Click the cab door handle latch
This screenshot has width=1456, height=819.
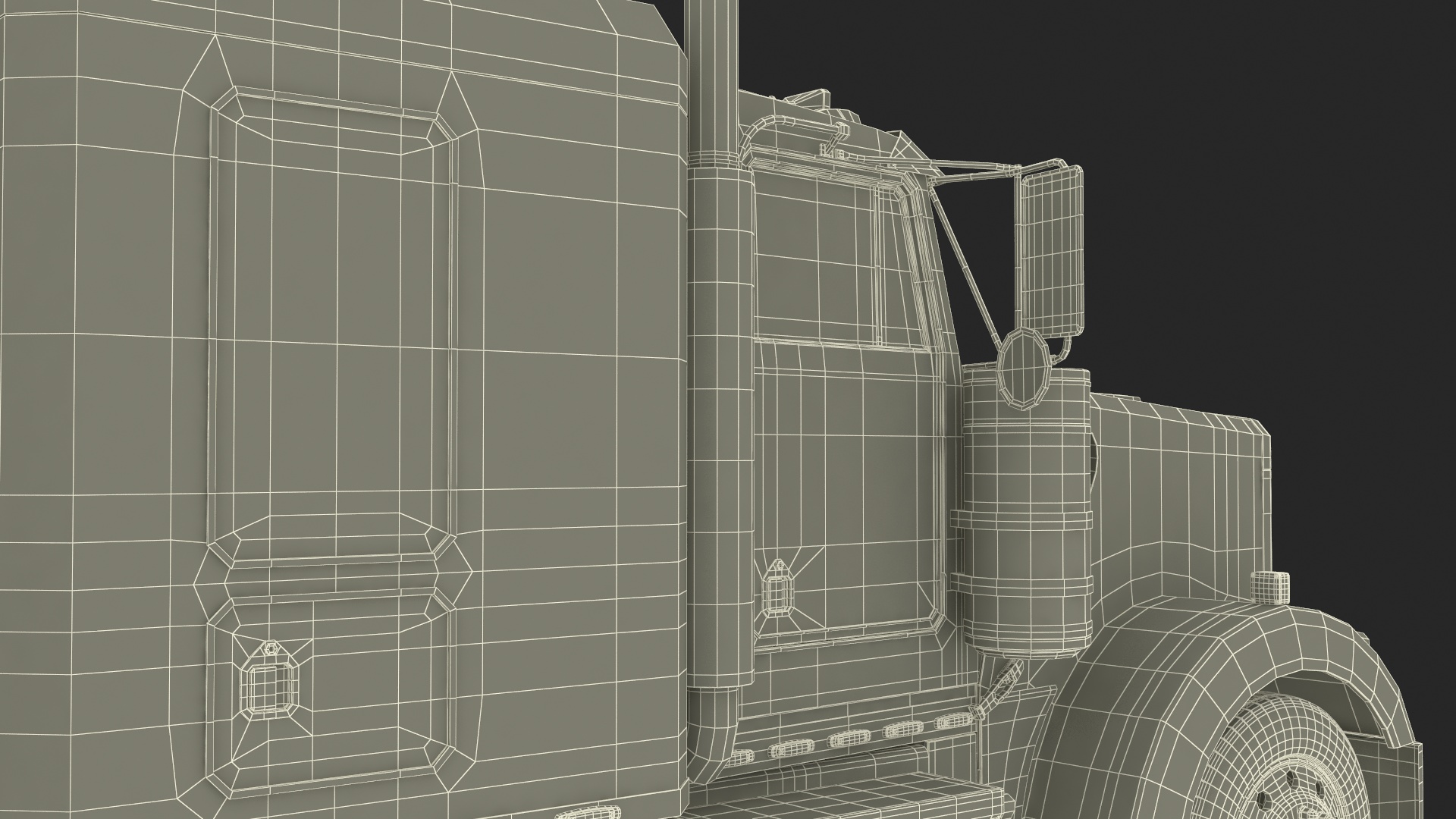779,589
